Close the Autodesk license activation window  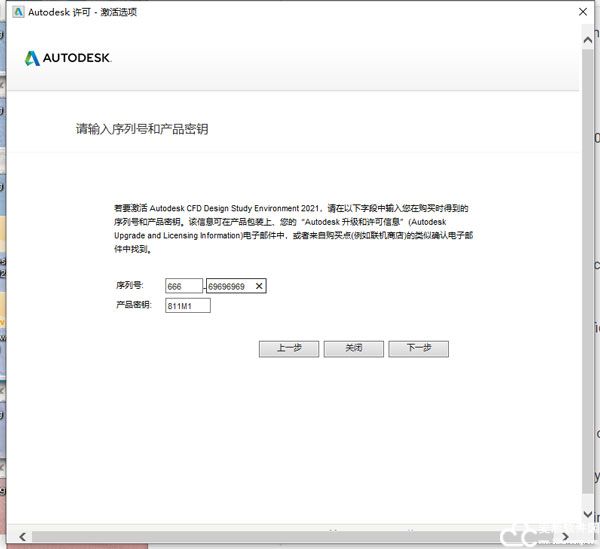pyautogui.click(x=583, y=12)
